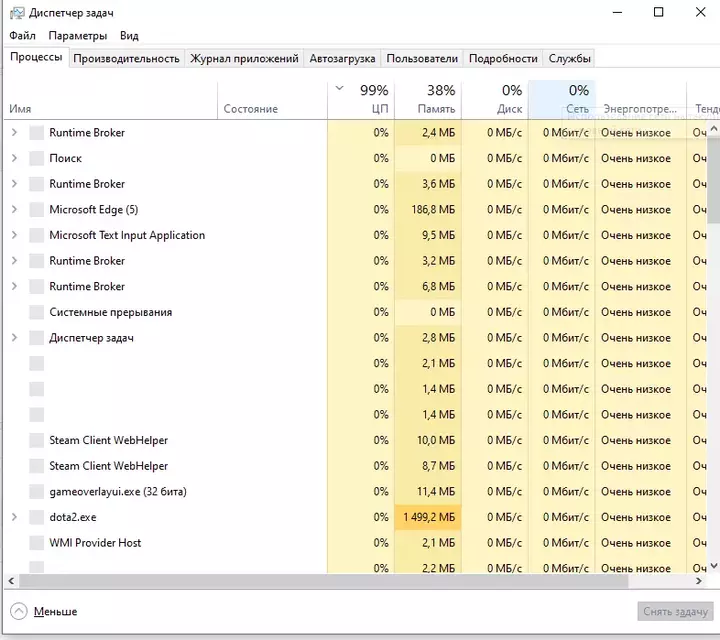Open the Вид menu
This screenshot has width=720, height=640.
(129, 35)
